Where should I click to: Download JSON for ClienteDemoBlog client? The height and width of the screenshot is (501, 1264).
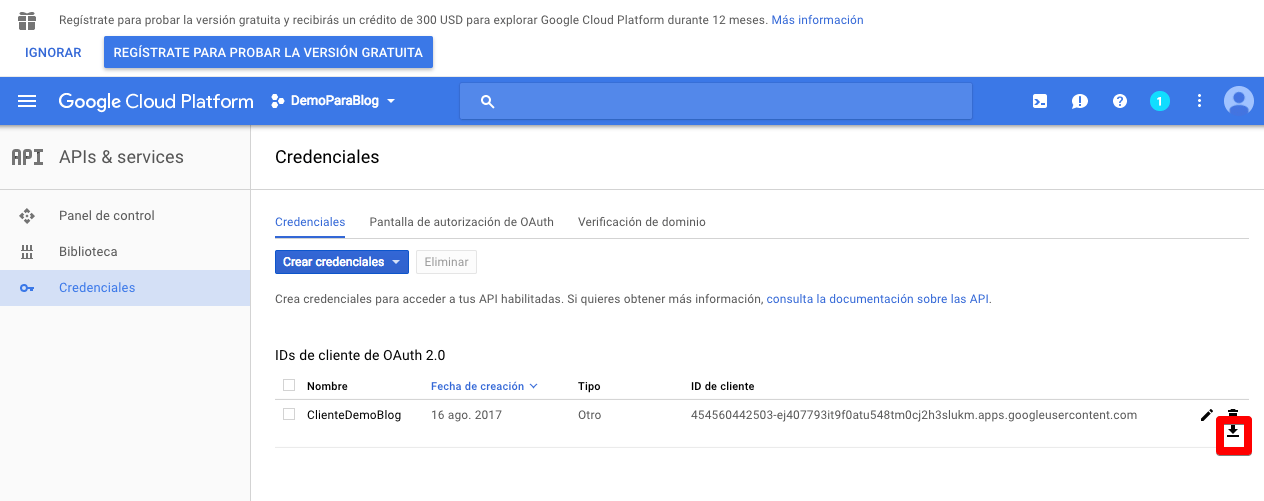click(x=1233, y=433)
